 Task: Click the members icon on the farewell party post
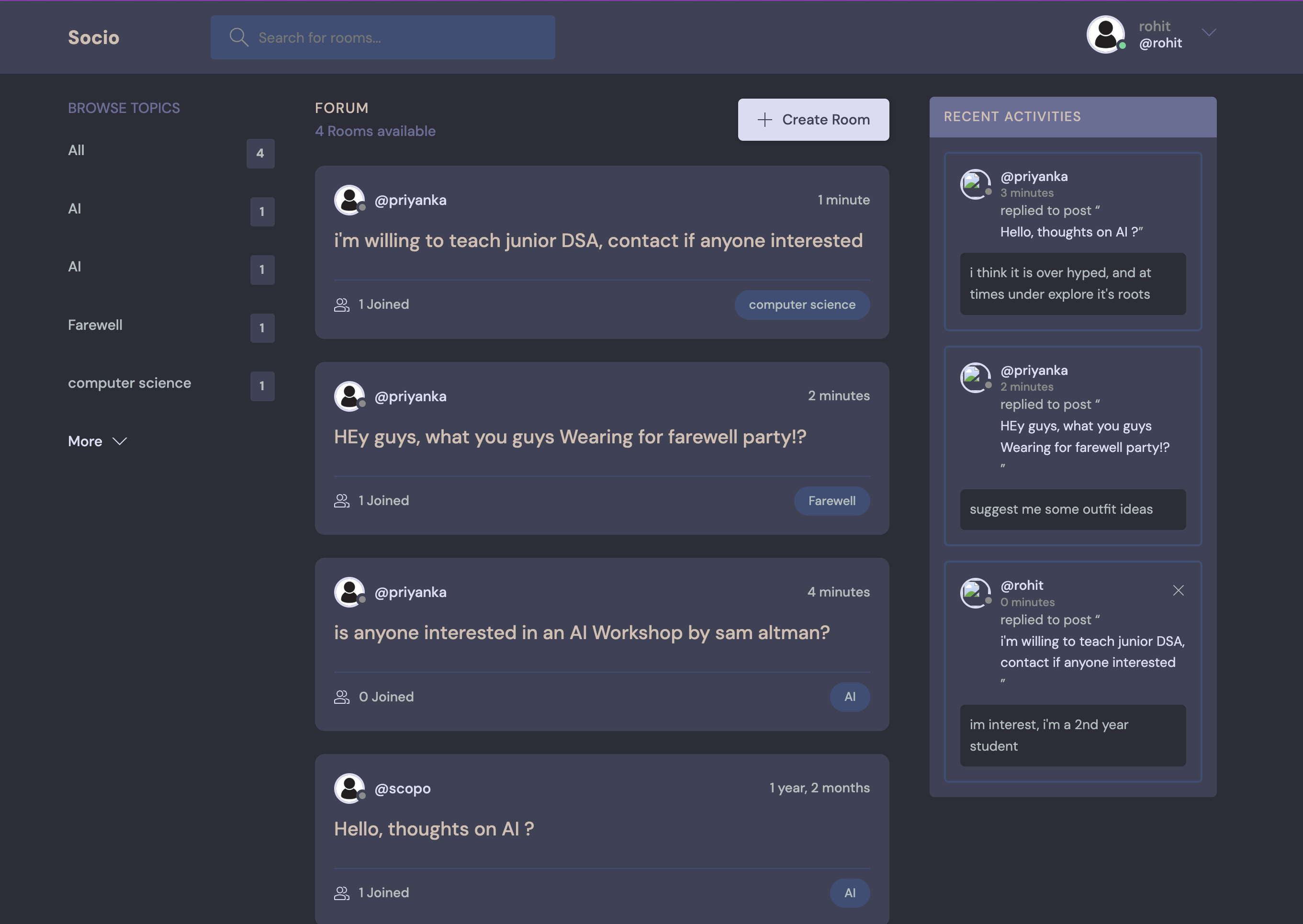coord(342,500)
